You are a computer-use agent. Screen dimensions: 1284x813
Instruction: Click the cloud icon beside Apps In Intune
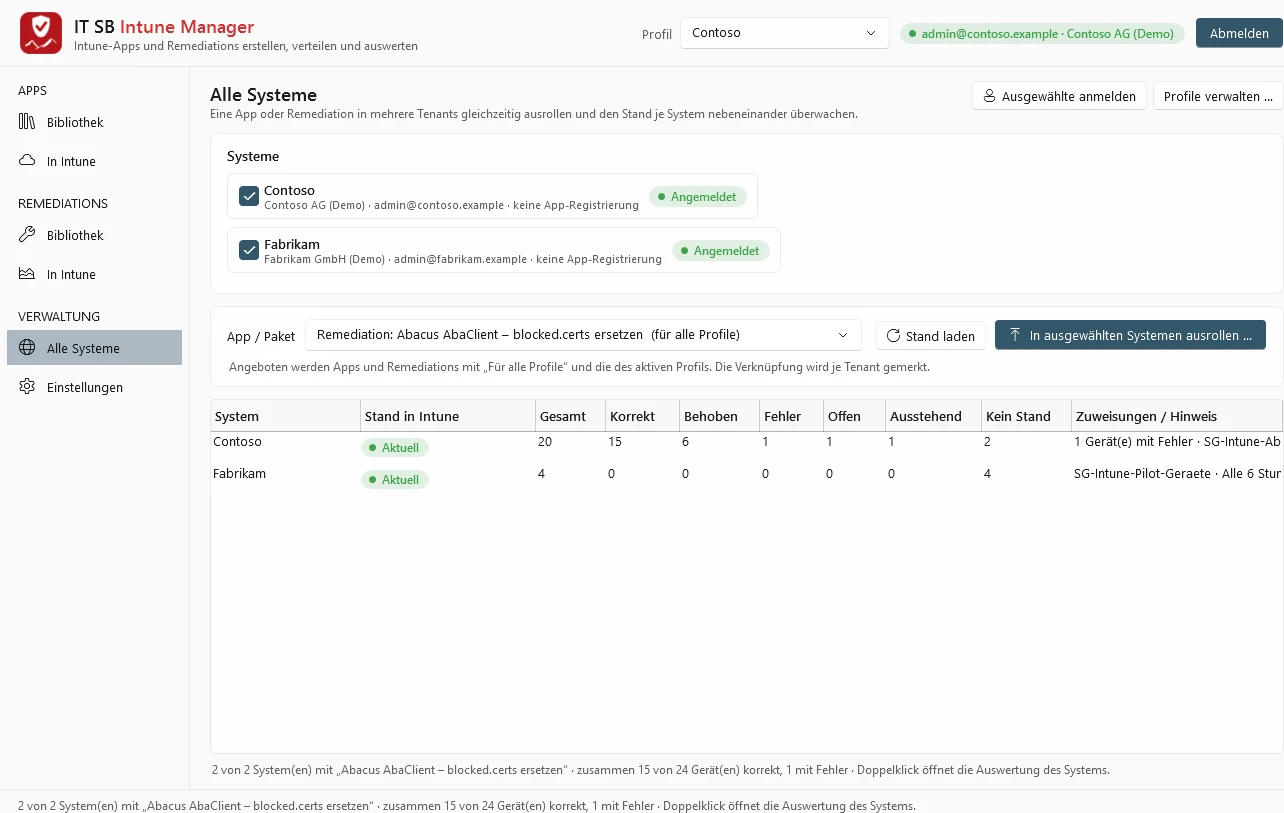(x=27, y=161)
